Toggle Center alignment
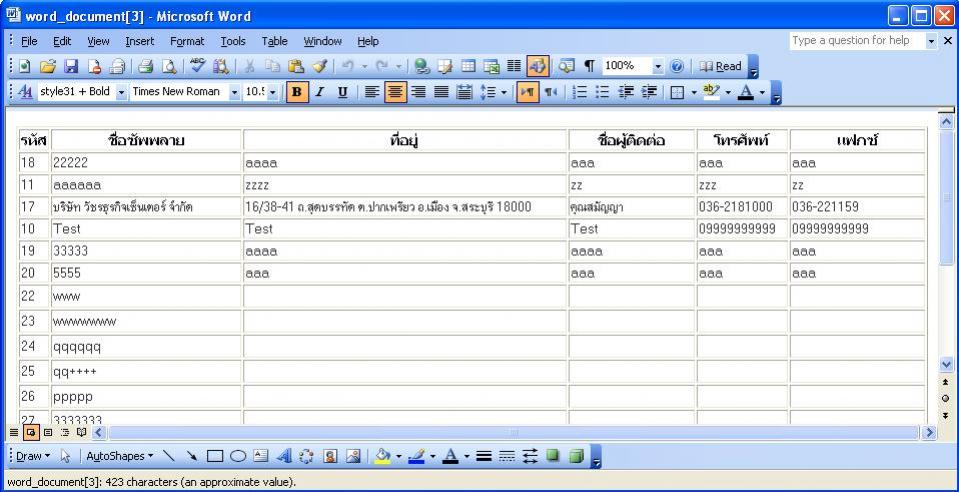Screen dimensions: 959x492 (396, 92)
